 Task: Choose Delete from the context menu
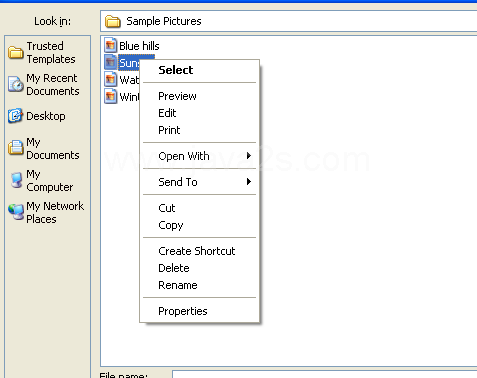[199, 268]
